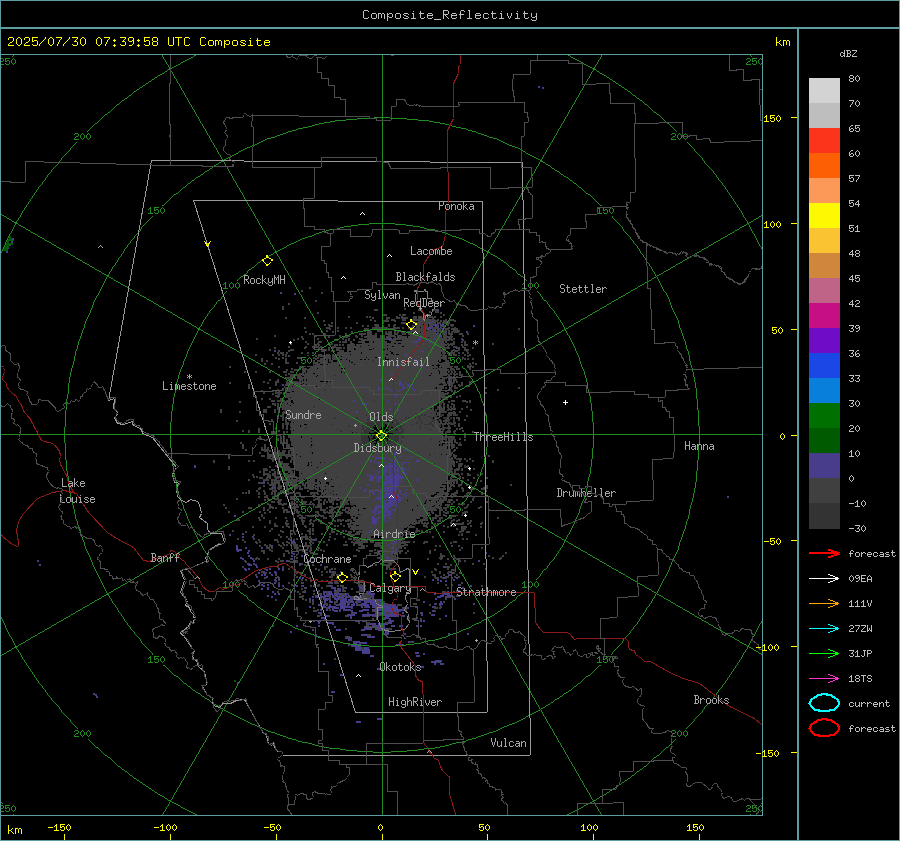Select the magenta 42-39 dBZ swatch
The width and height of the screenshot is (900, 841).
824,316
